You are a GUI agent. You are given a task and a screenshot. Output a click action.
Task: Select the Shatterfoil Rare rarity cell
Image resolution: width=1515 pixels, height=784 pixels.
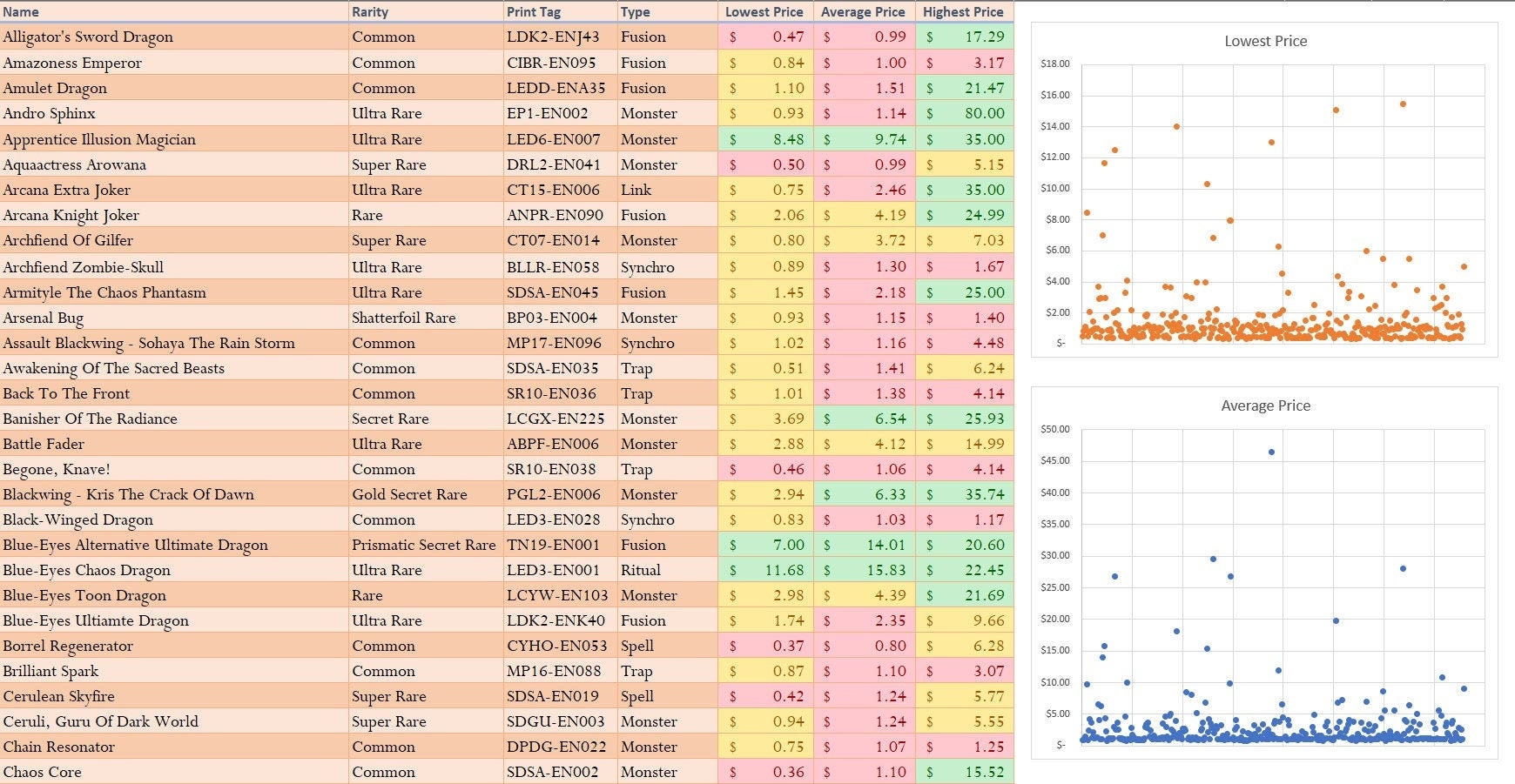[426, 318]
